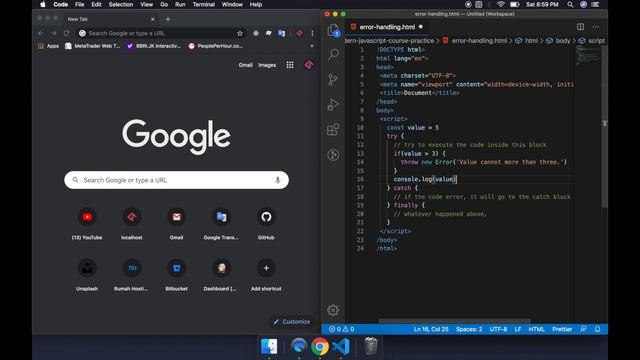Open the VS Code Search panel
This screenshot has height=360, width=640.
tap(333, 54)
